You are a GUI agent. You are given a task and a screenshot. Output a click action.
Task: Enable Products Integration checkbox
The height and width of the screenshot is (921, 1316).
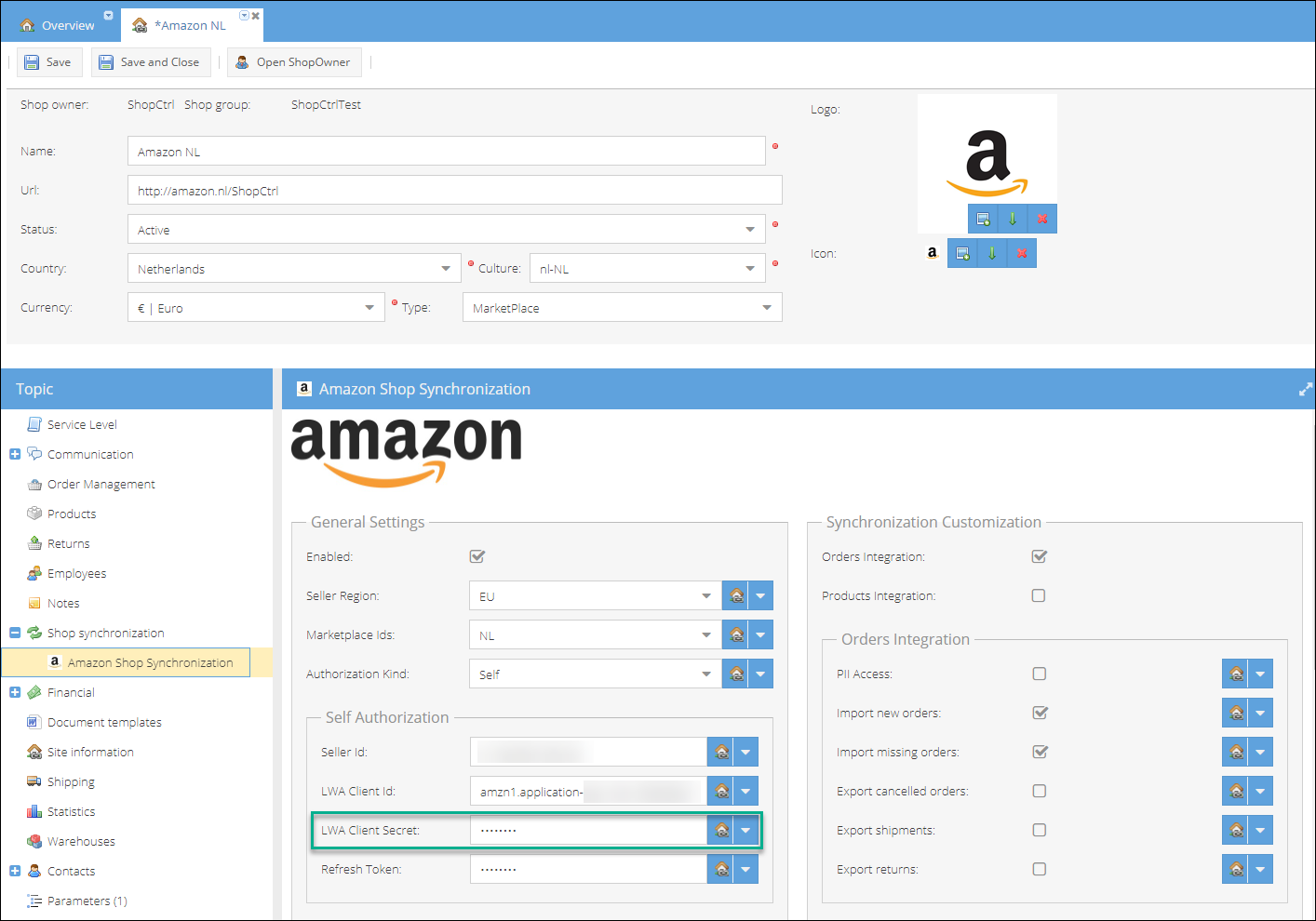click(x=1039, y=595)
